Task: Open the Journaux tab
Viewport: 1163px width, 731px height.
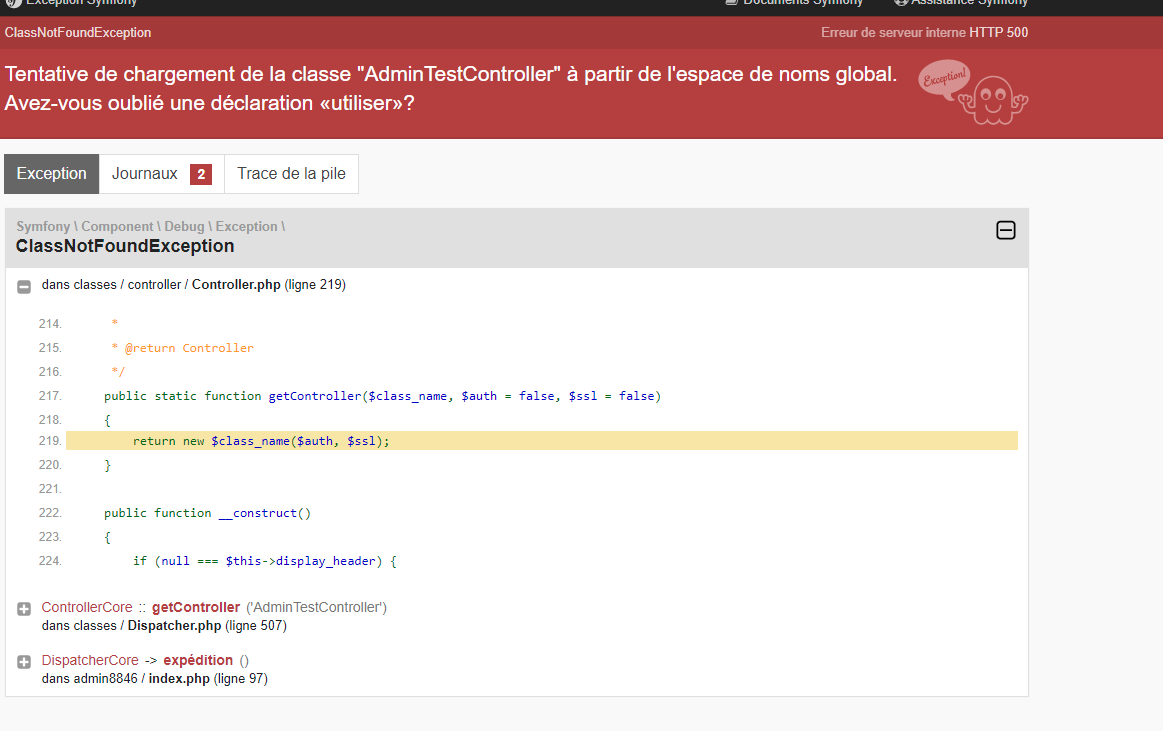Action: [162, 174]
